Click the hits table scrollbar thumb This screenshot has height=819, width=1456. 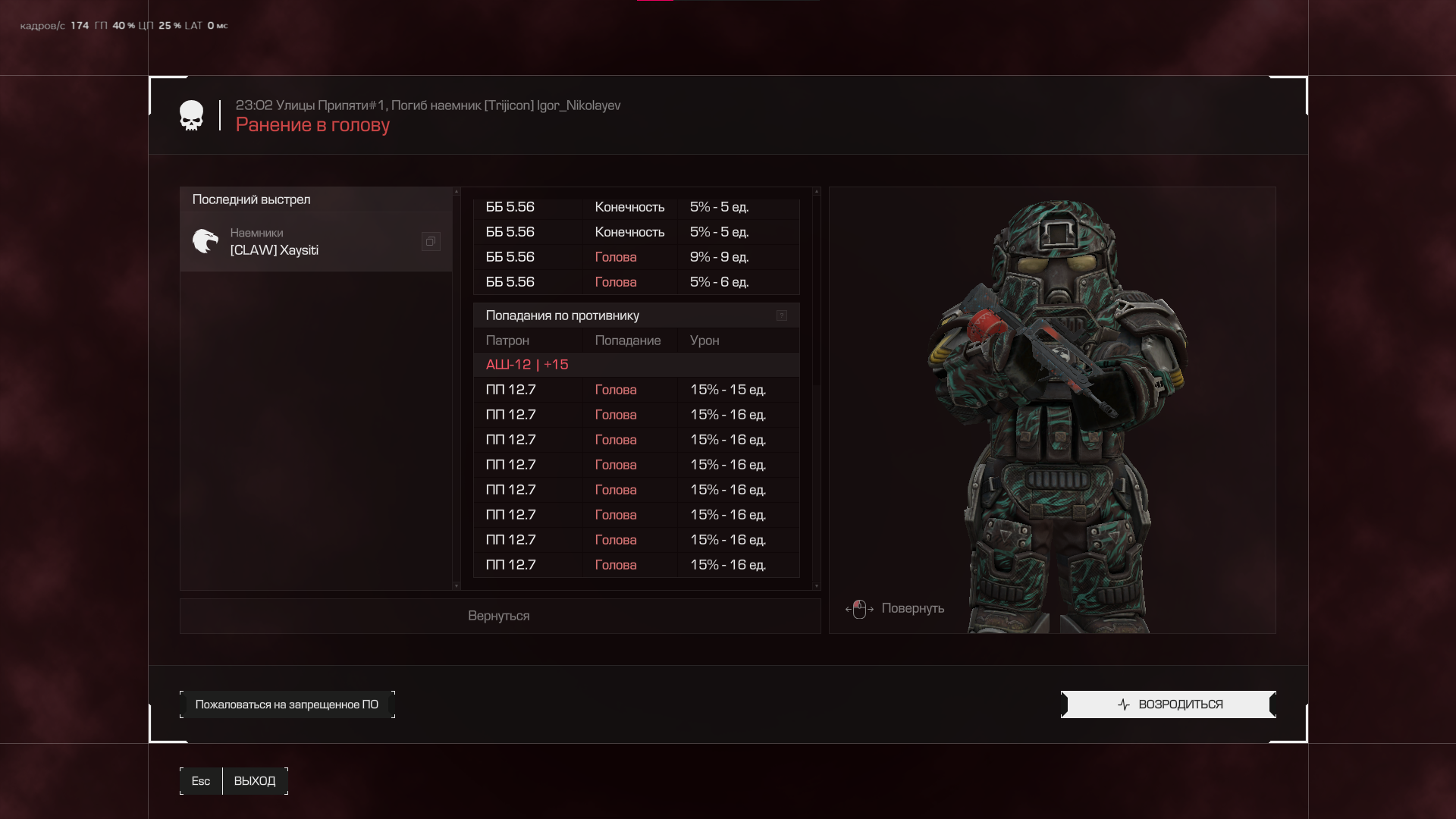coord(816,292)
